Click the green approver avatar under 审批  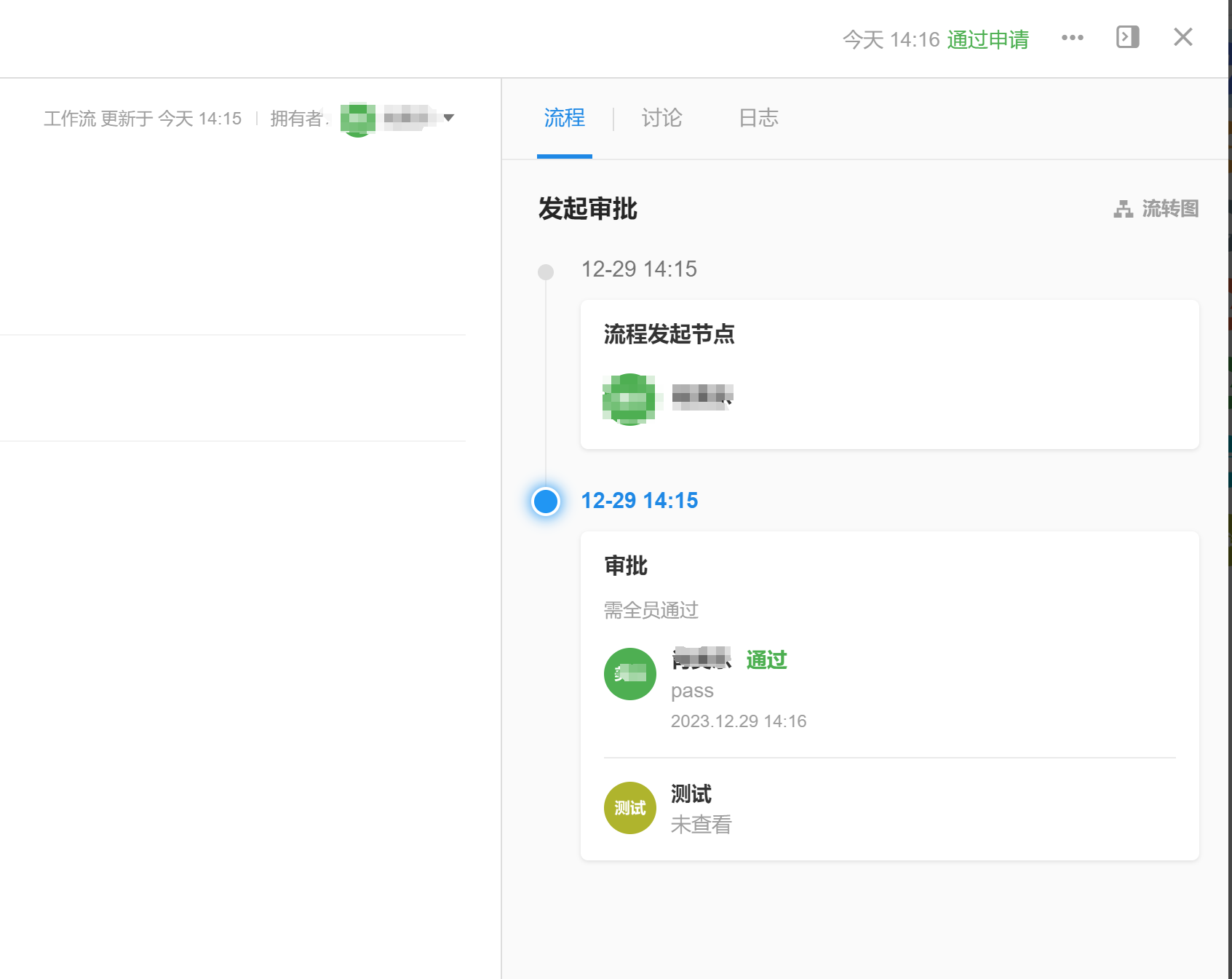pyautogui.click(x=629, y=674)
